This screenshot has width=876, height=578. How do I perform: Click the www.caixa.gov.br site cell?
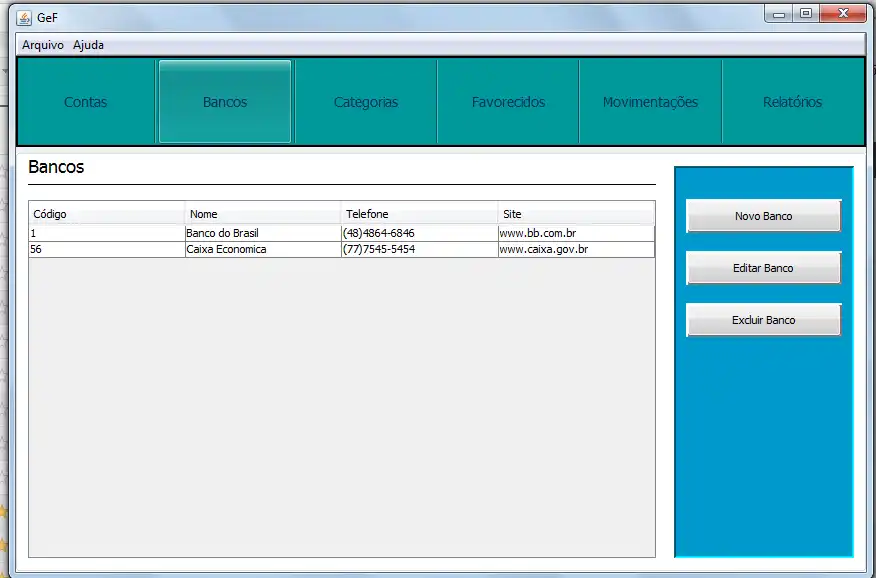tap(576, 250)
